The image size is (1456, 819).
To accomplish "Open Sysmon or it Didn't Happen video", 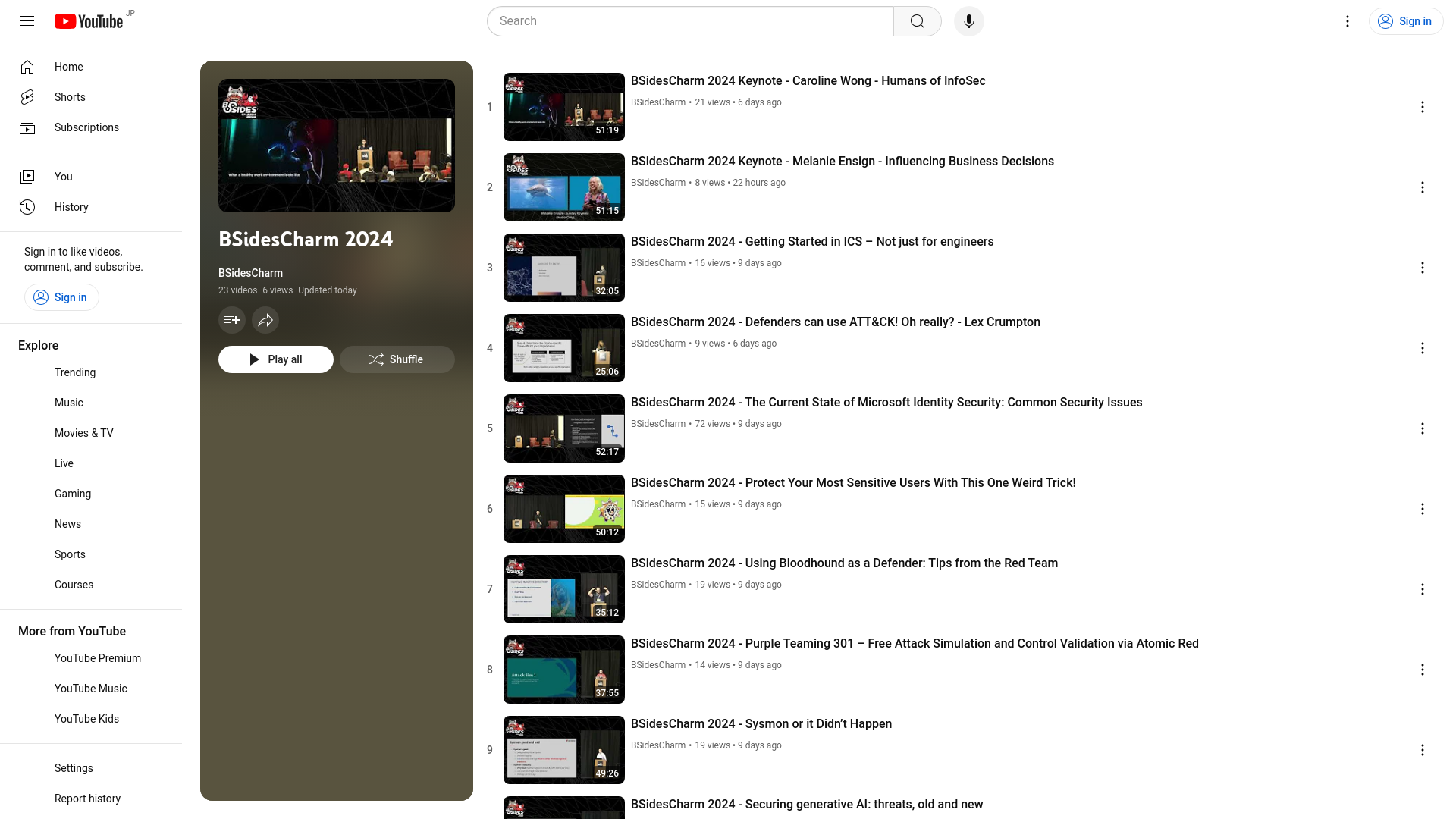I will click(761, 724).
